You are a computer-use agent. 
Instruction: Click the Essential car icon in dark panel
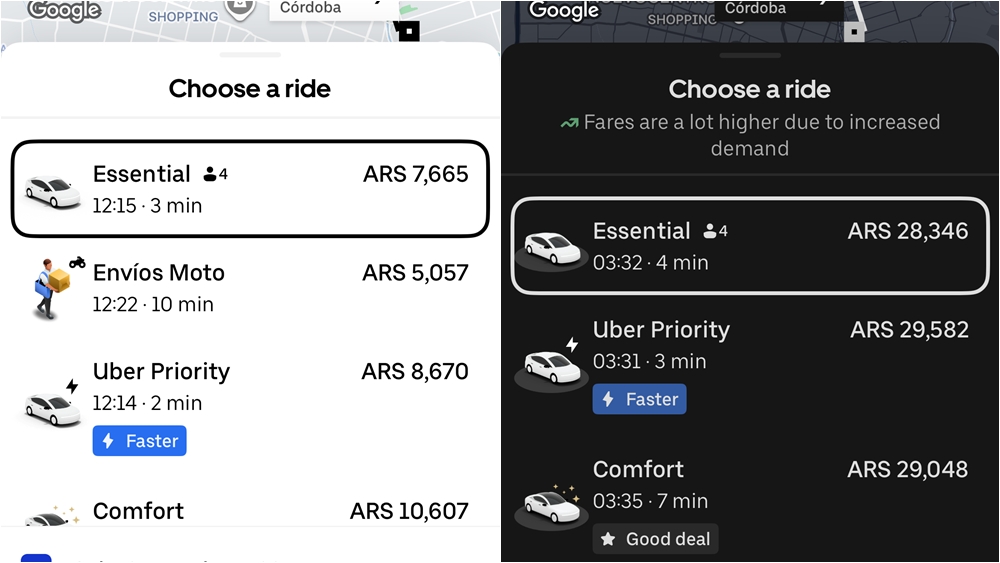[x=553, y=247]
